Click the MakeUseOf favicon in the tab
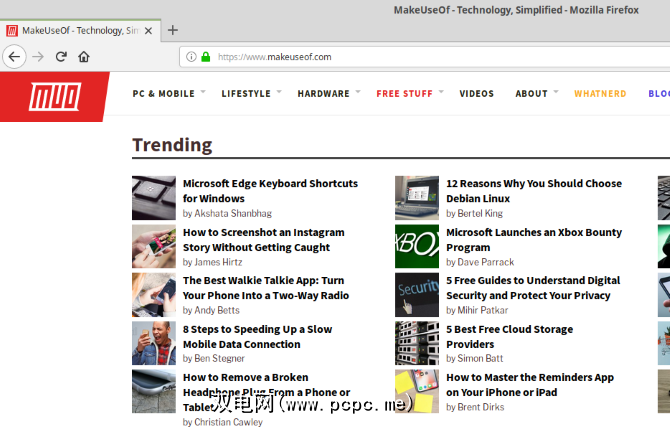Viewport: 670px width, 427px height. 12,31
